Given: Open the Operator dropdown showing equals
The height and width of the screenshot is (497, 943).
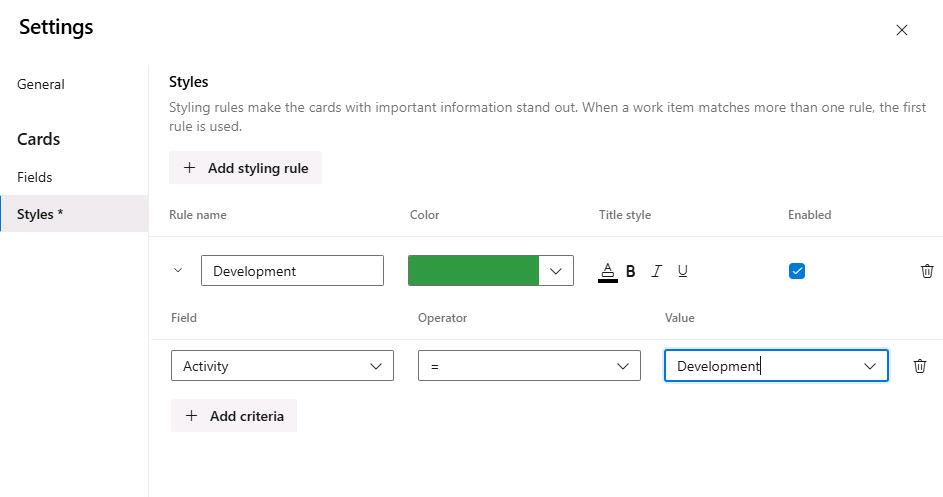Looking at the screenshot, I should [x=529, y=366].
